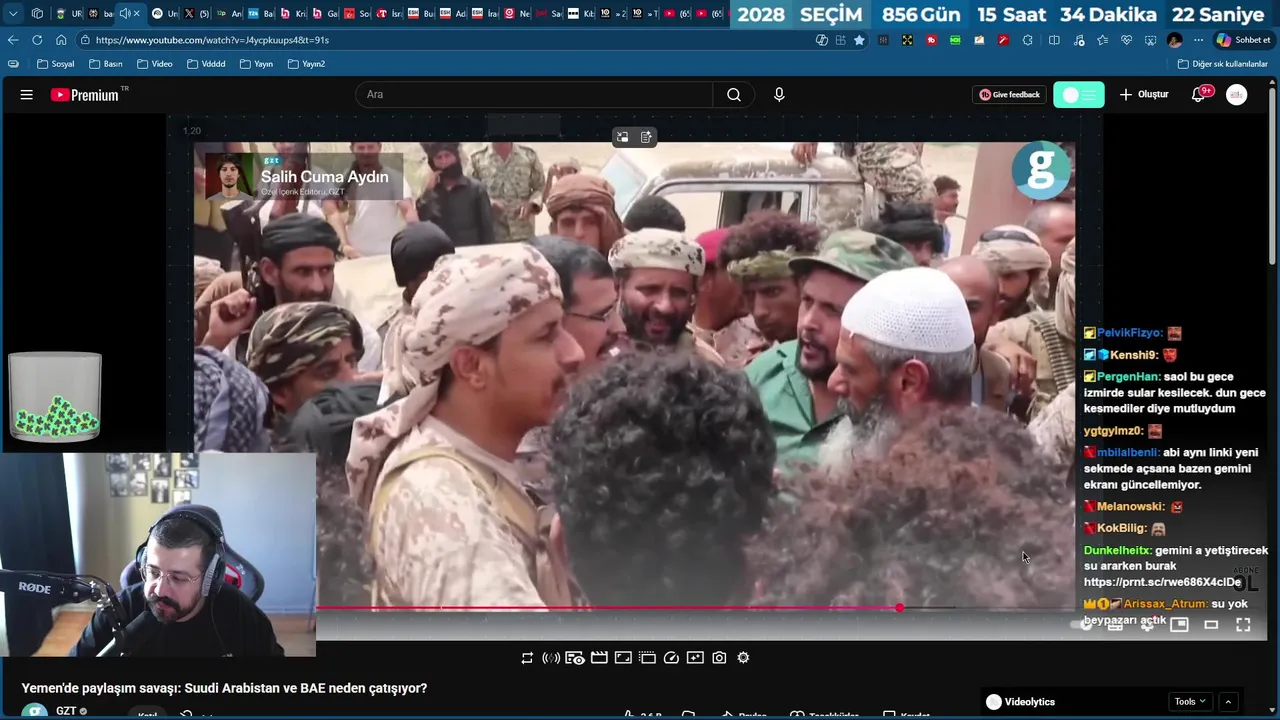Image resolution: width=1280 pixels, height=720 pixels.
Task: Expand the Videolytics Tools dropdown
Action: point(1190,701)
